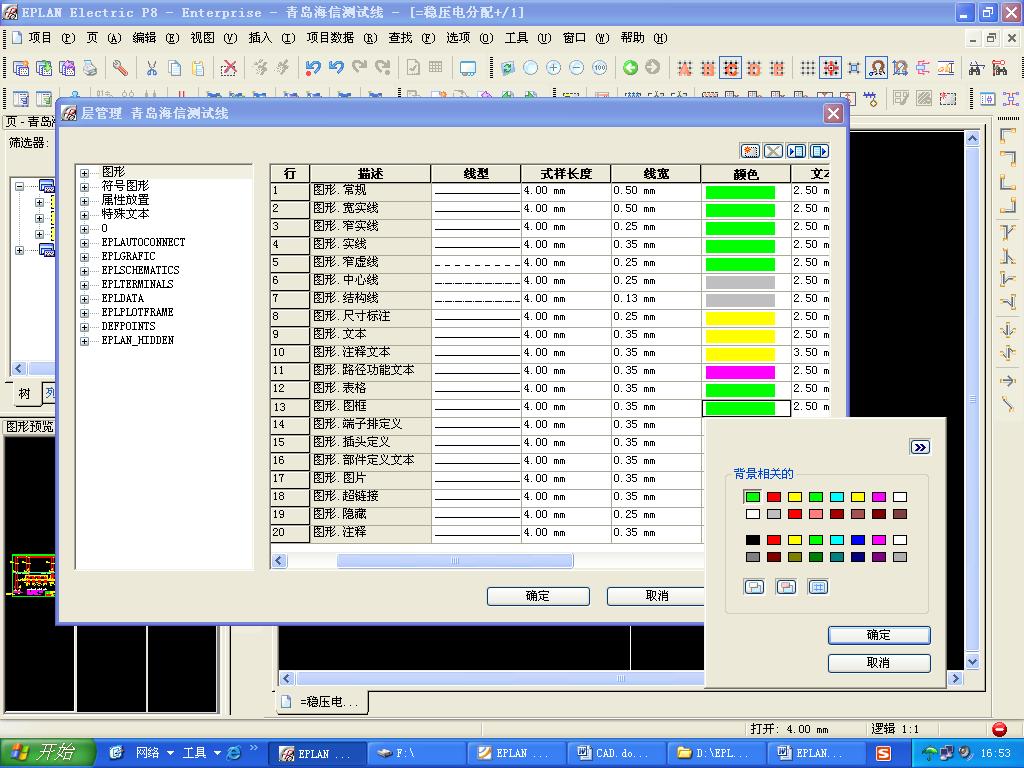Open the 选项 (O) menu
The image size is (1024, 768).
(470, 38)
